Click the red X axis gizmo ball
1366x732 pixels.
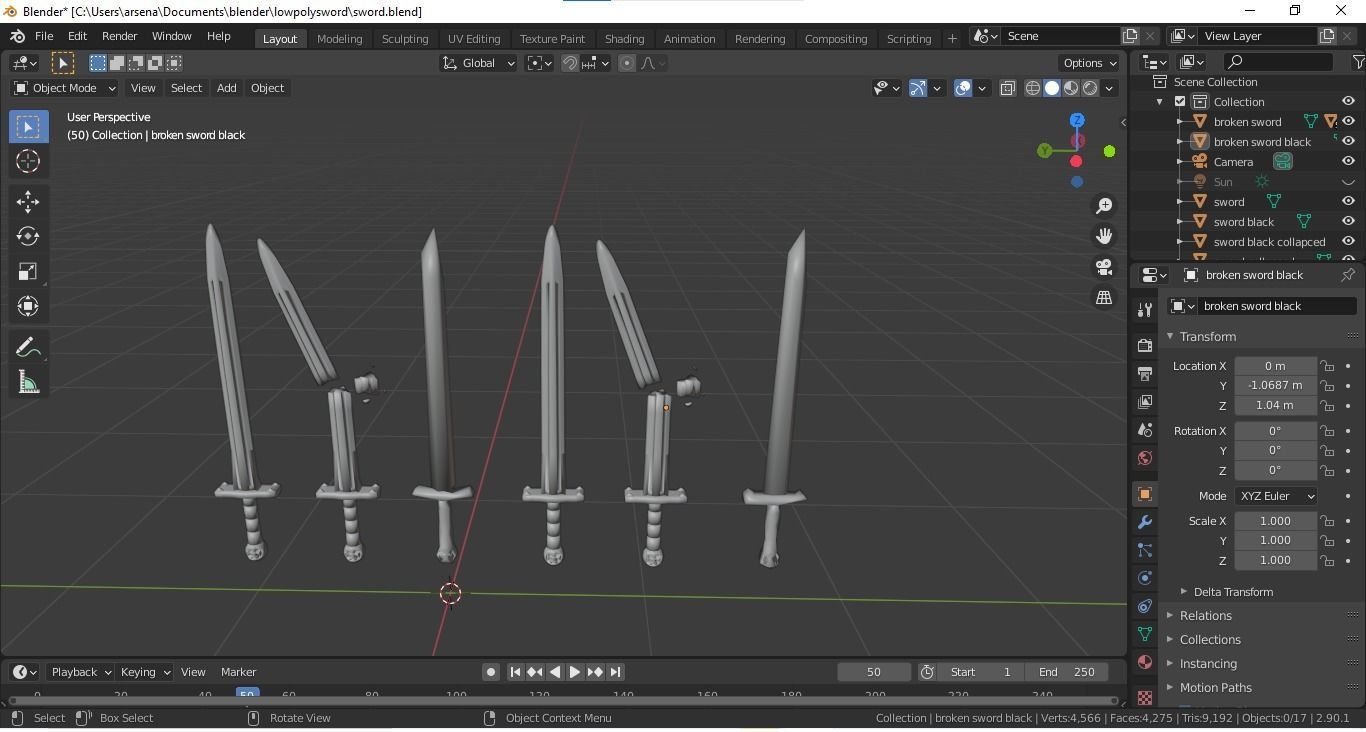(x=1076, y=161)
